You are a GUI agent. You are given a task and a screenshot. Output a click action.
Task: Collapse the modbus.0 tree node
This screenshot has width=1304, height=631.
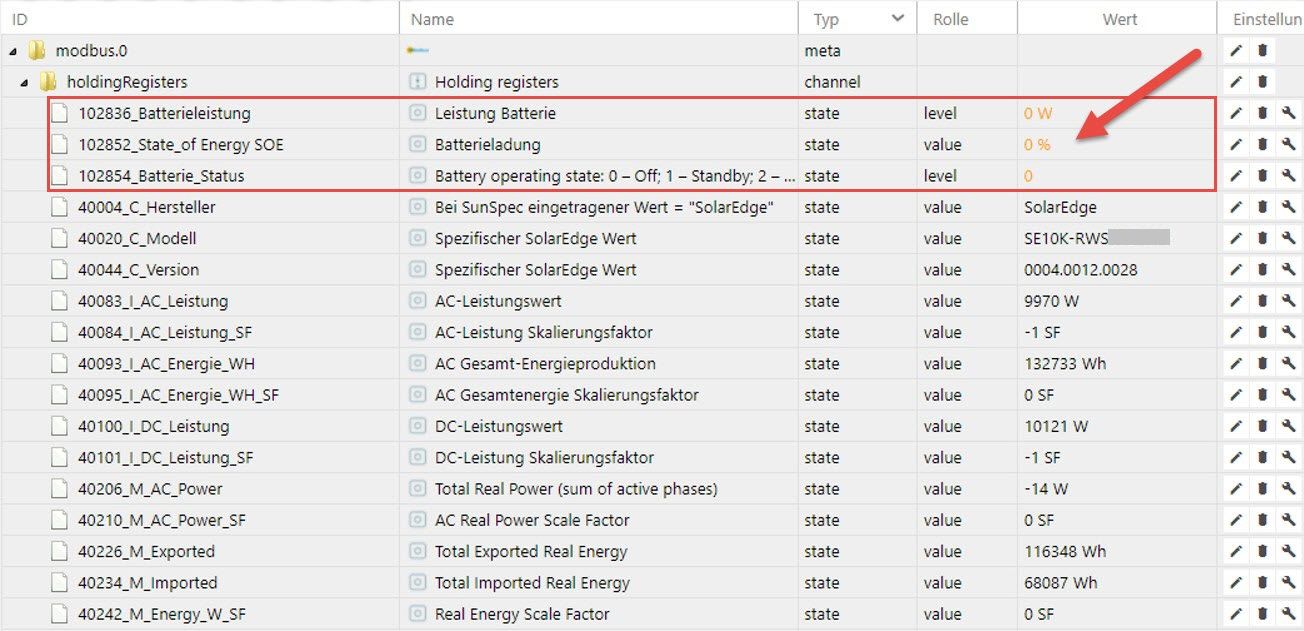pyautogui.click(x=13, y=51)
